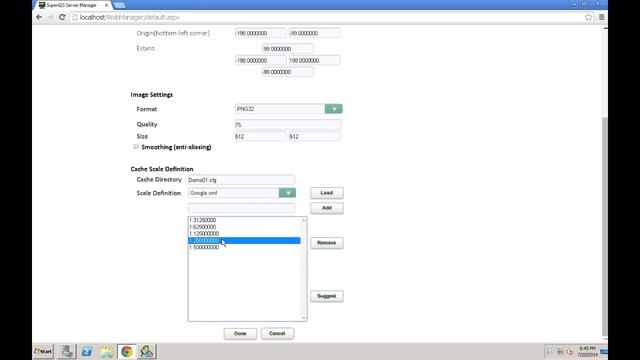Focus the Size height field
The image size is (640, 360).
pyautogui.click(x=314, y=136)
